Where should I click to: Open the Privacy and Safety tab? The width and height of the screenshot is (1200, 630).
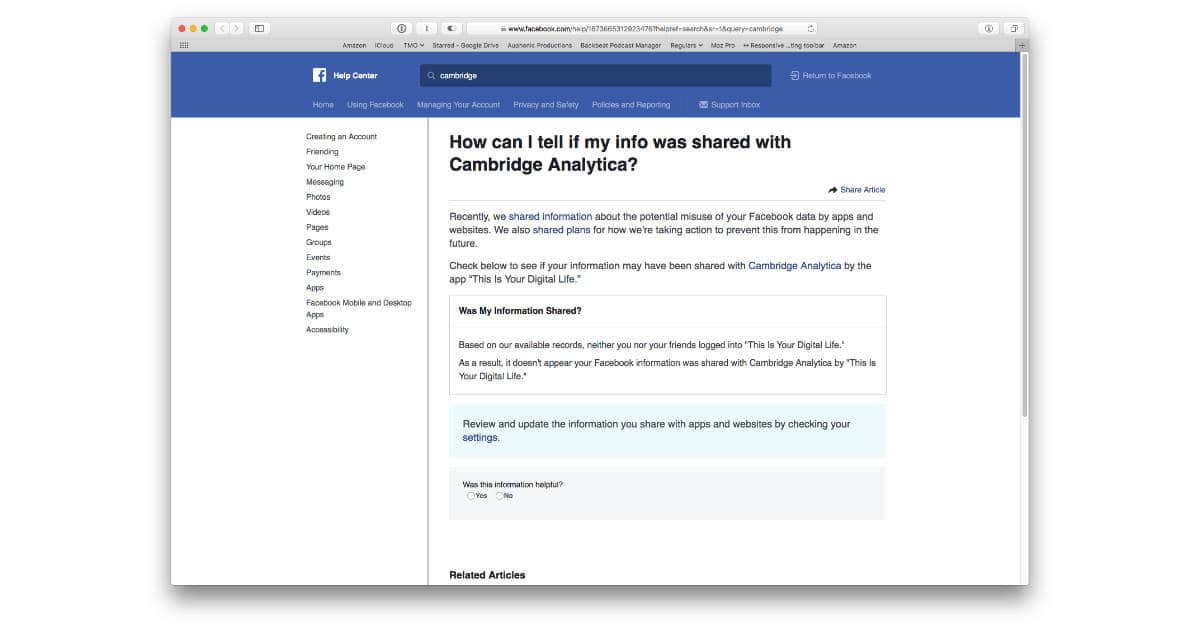click(546, 104)
